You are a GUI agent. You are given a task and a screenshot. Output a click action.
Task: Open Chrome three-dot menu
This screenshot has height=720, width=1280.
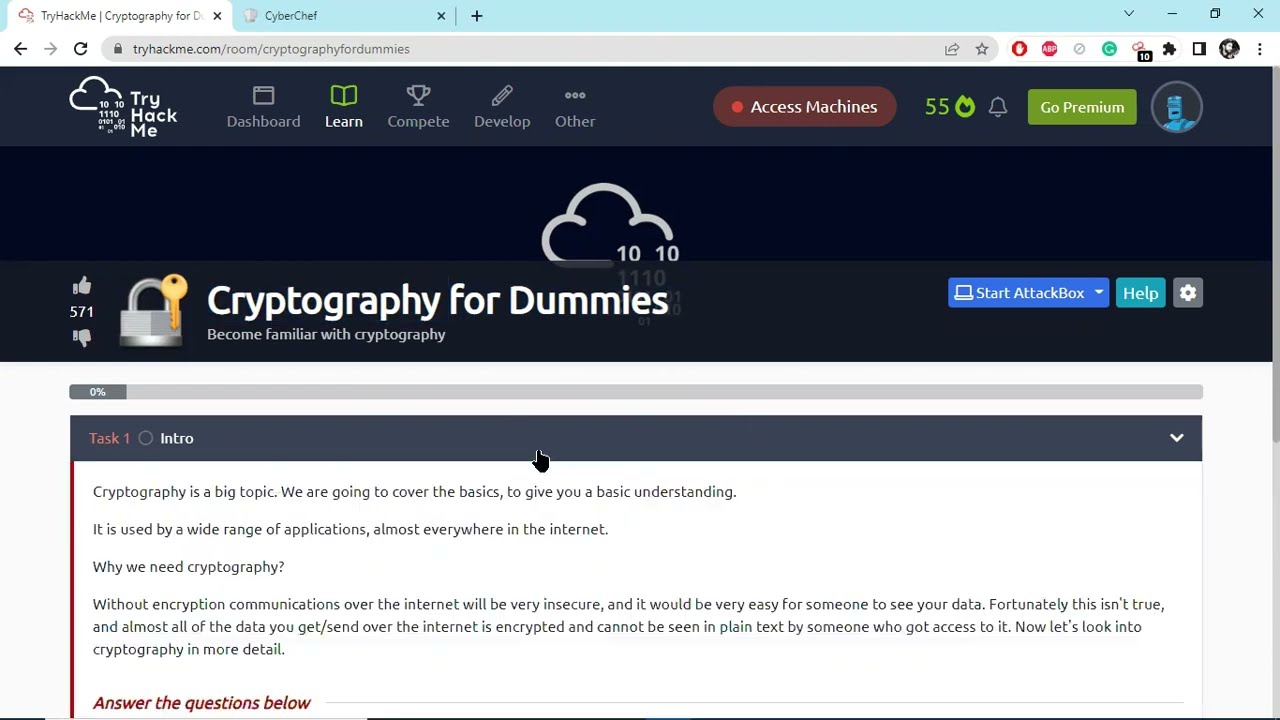1260,49
